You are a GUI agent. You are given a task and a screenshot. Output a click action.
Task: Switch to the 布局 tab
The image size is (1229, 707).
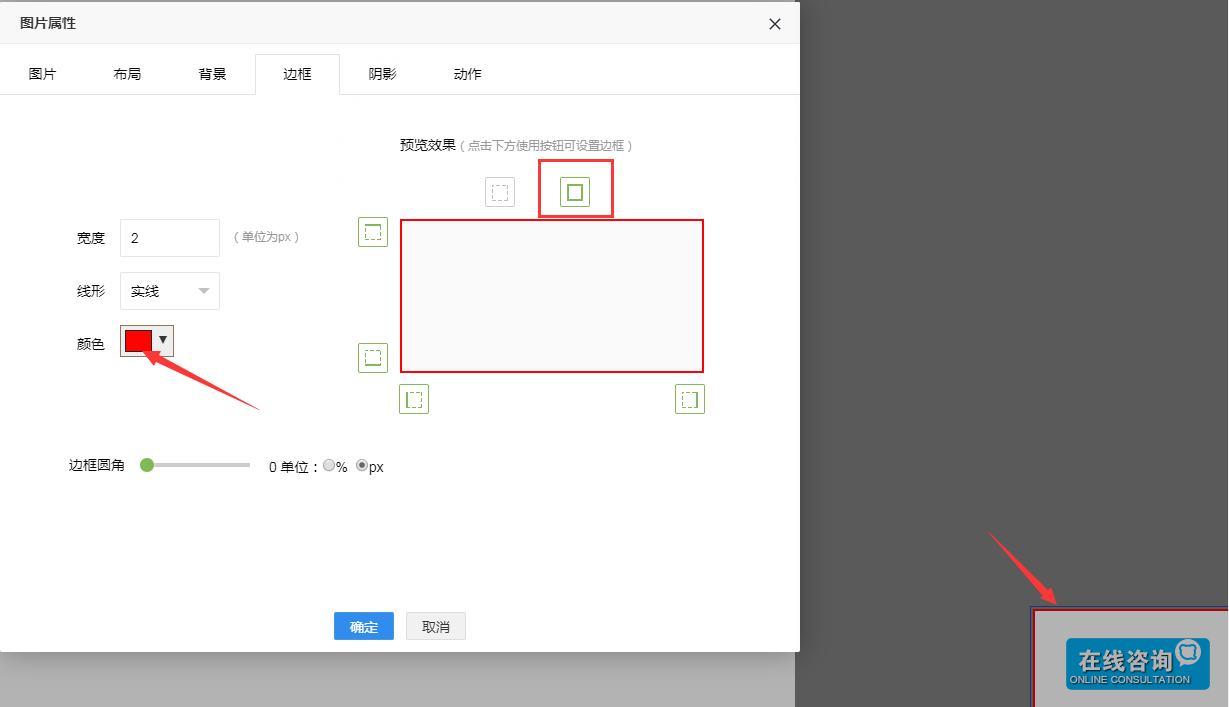tap(127, 74)
